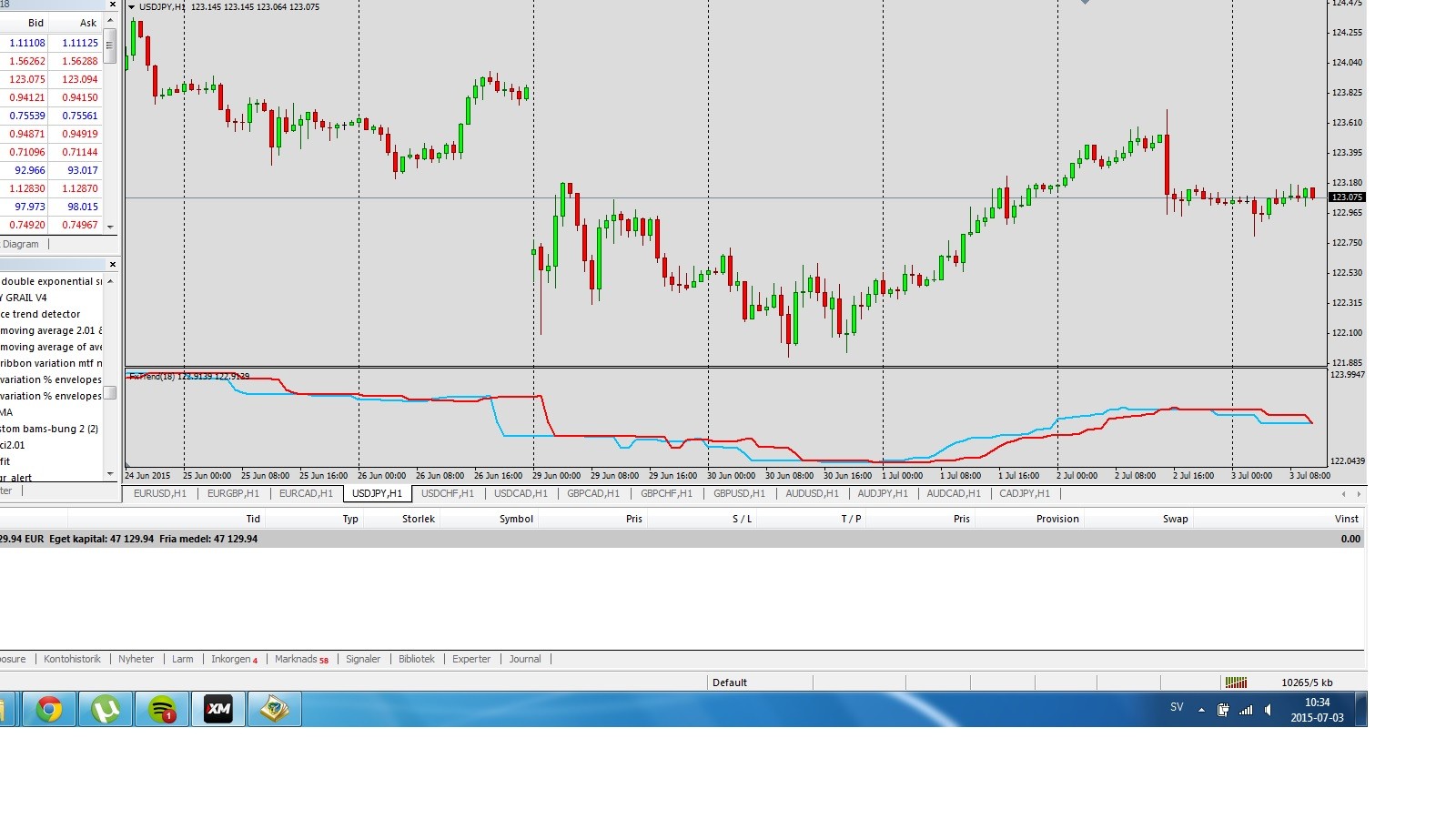The width and height of the screenshot is (1456, 819).
Task: Select Market Watch row with bid 1.11108
Action: point(51,43)
